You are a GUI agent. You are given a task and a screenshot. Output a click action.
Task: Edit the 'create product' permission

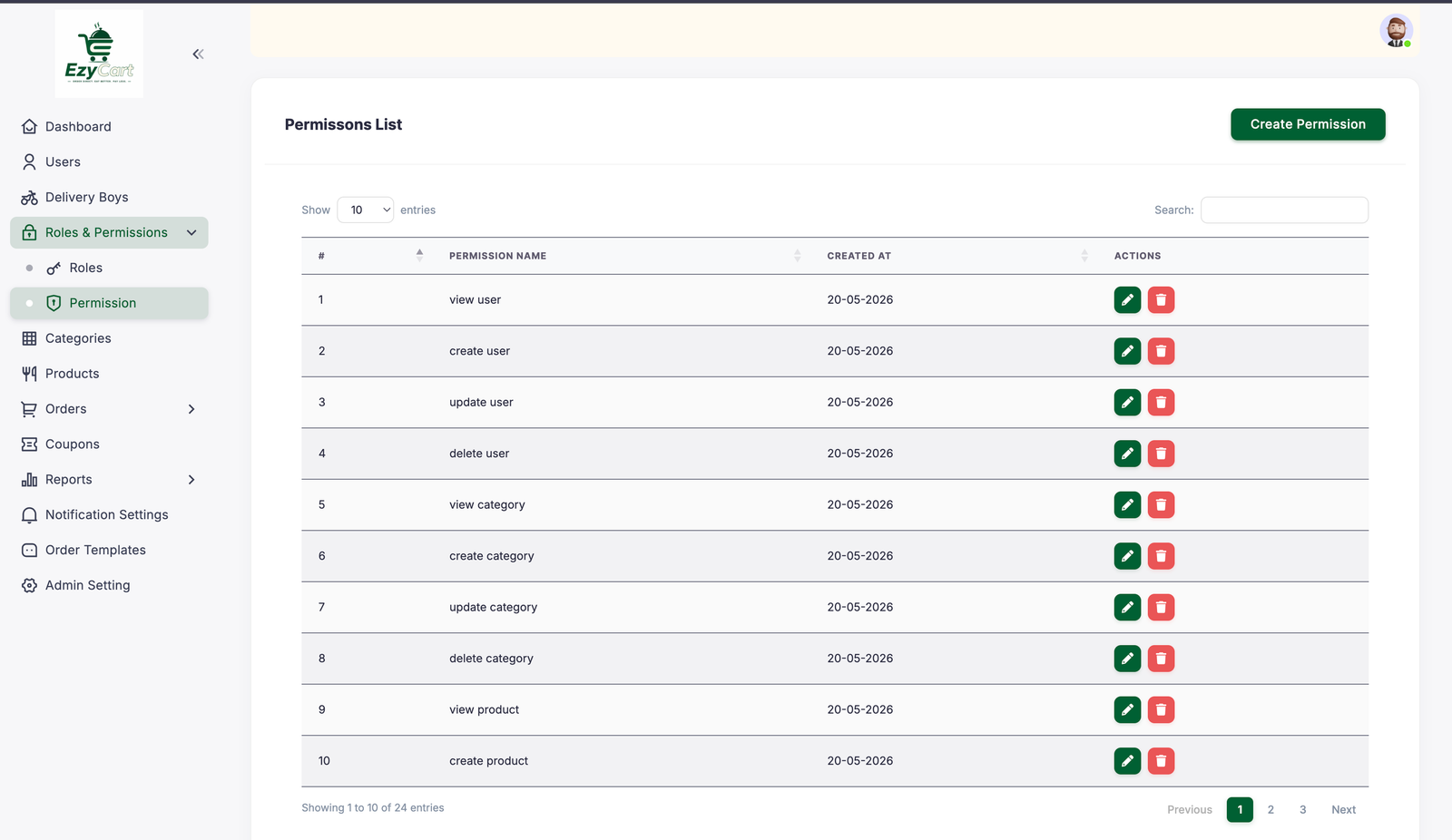click(x=1127, y=761)
